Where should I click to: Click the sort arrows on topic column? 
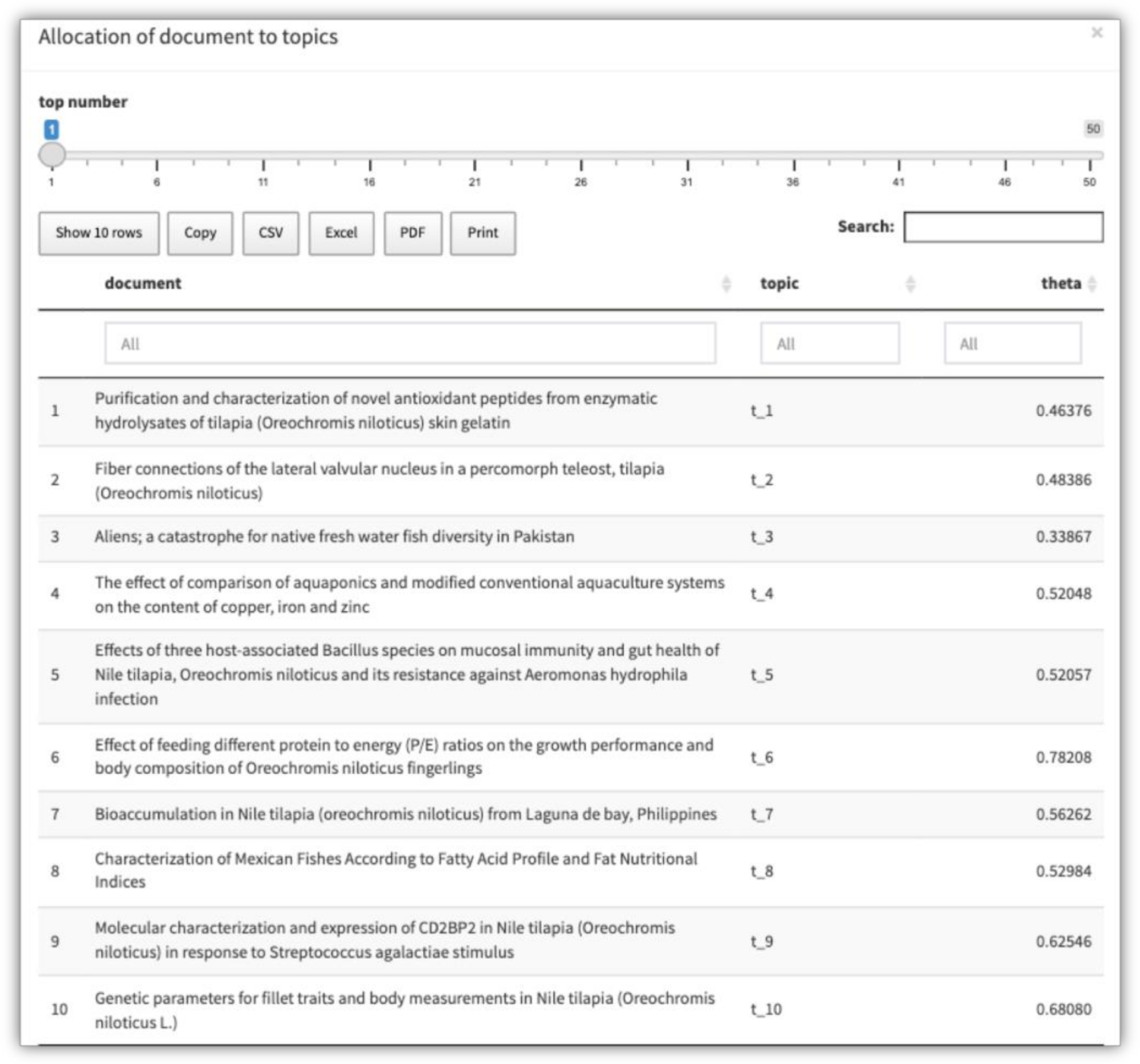(x=910, y=283)
